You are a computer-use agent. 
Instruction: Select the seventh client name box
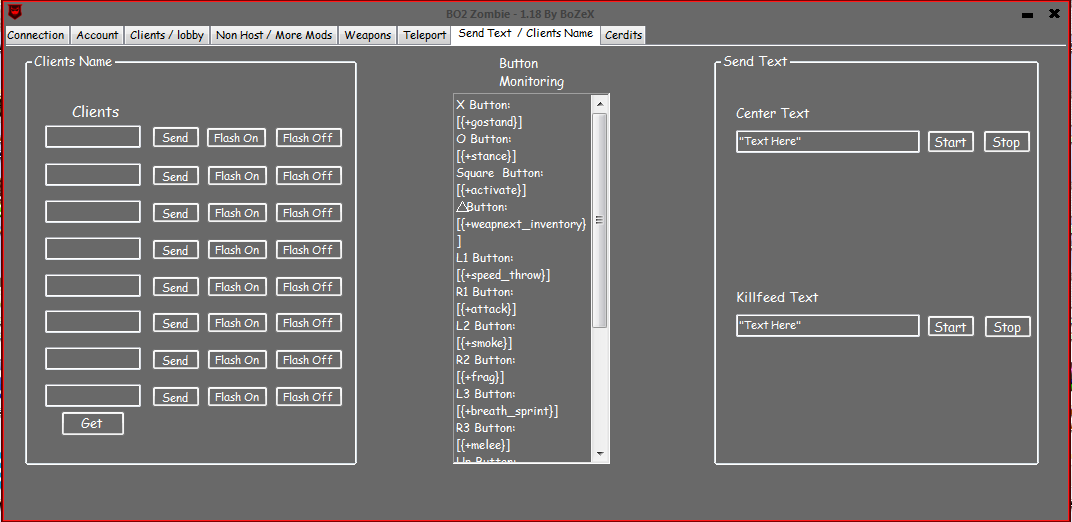click(x=93, y=358)
